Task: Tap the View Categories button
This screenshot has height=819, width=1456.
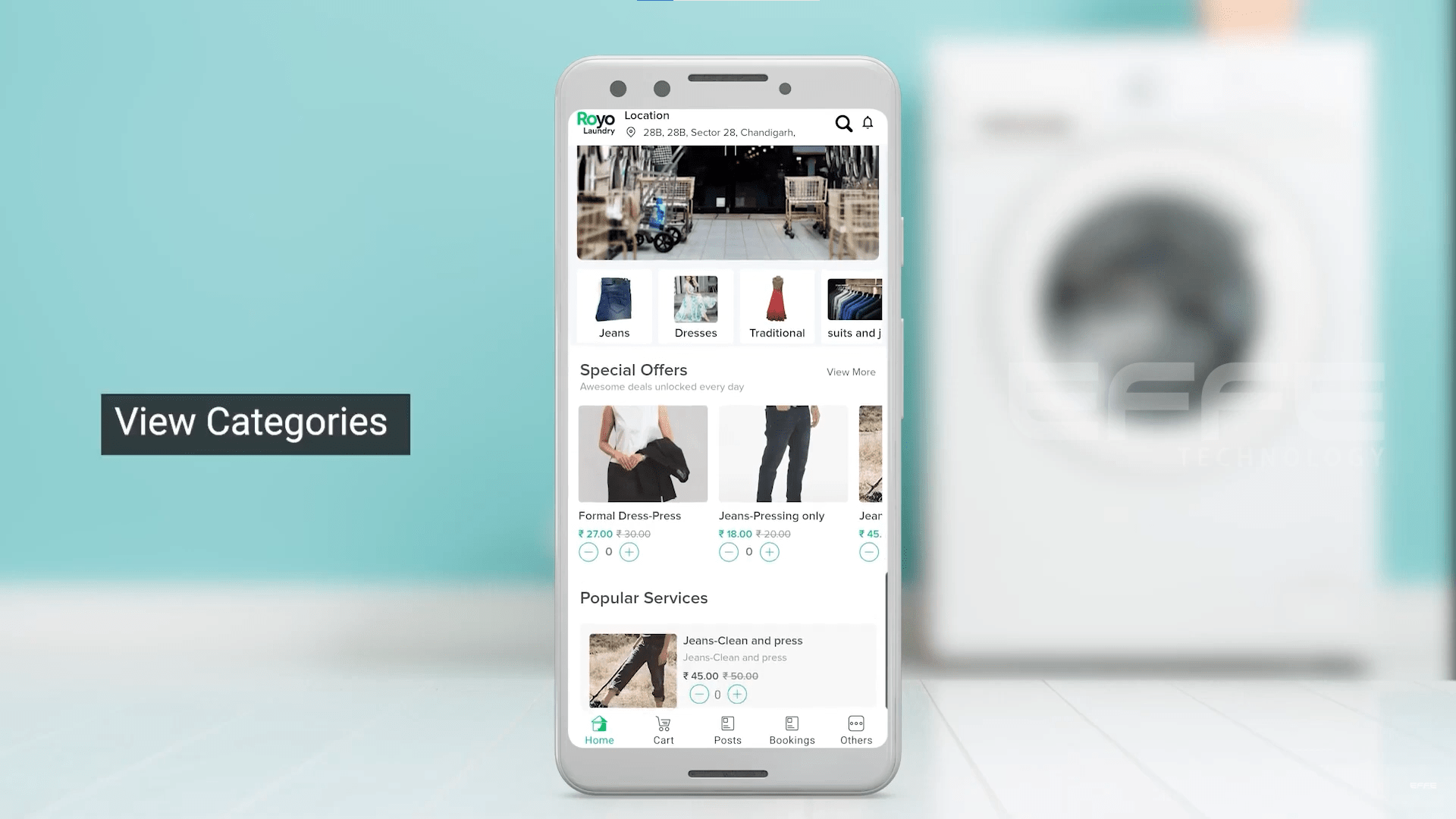Action: (253, 421)
